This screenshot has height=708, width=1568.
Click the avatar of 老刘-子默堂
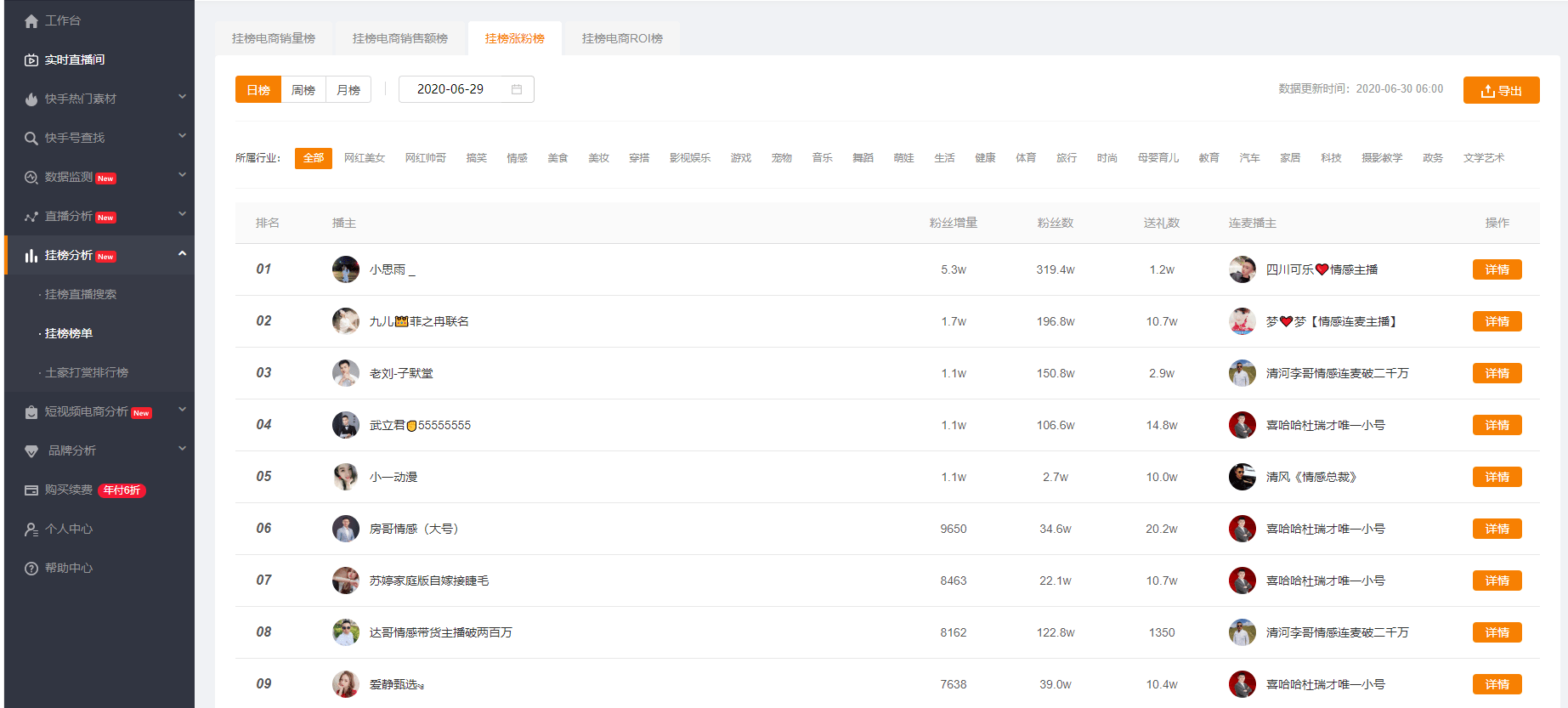(346, 373)
